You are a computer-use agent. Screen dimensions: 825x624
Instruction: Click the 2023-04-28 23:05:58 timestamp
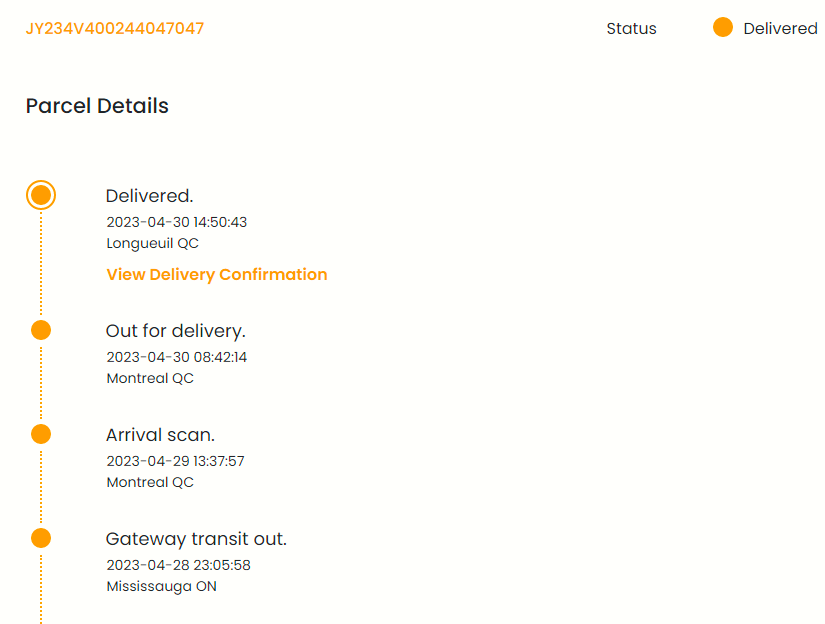tap(178, 565)
